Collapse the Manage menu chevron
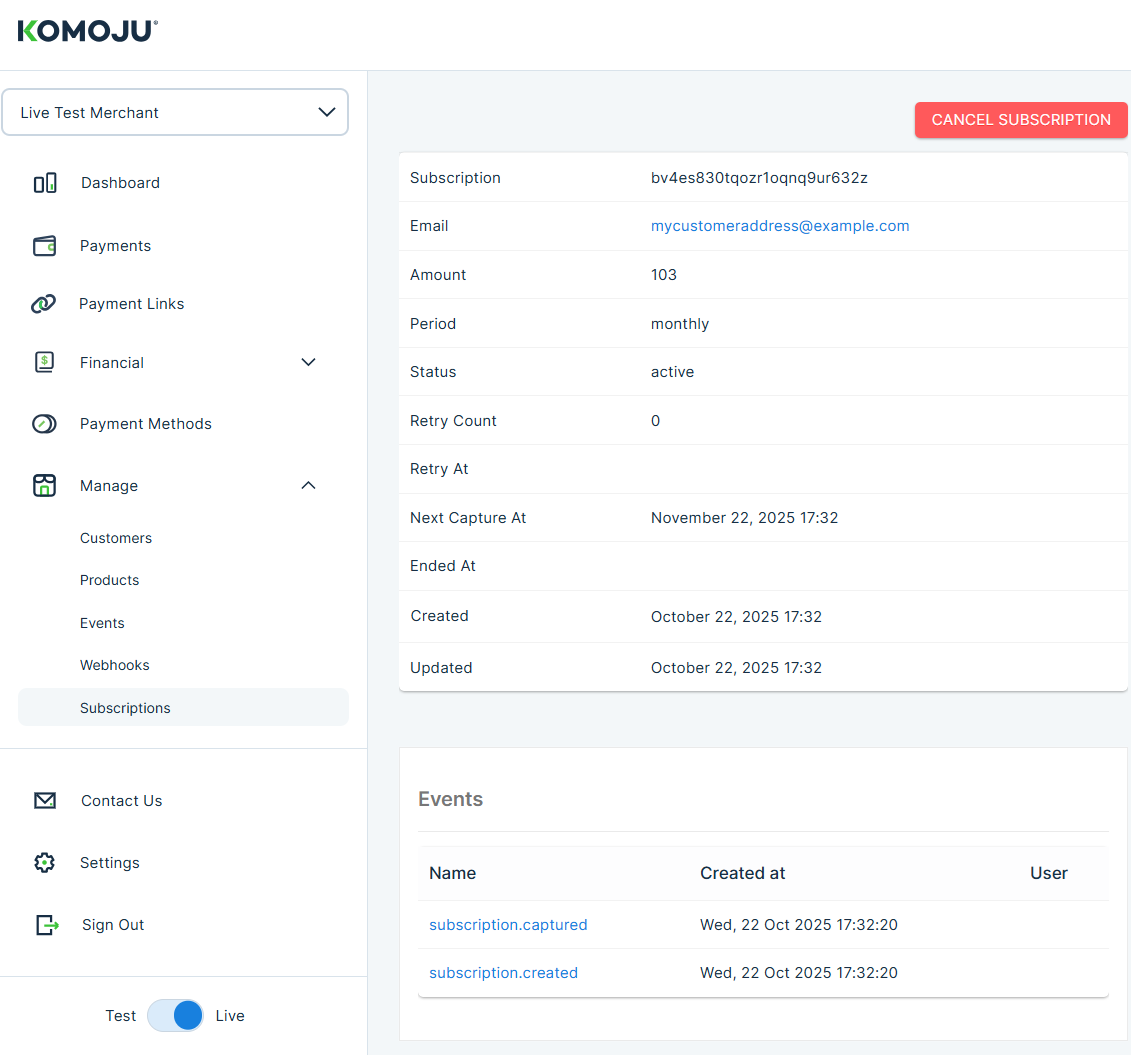 309,485
